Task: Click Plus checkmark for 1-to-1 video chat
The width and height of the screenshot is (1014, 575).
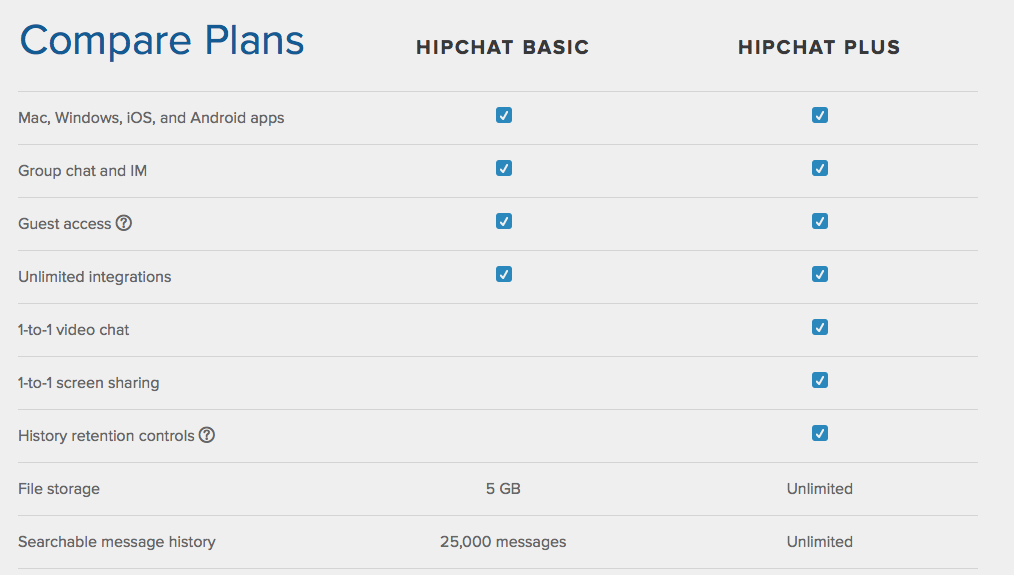Action: (x=819, y=327)
